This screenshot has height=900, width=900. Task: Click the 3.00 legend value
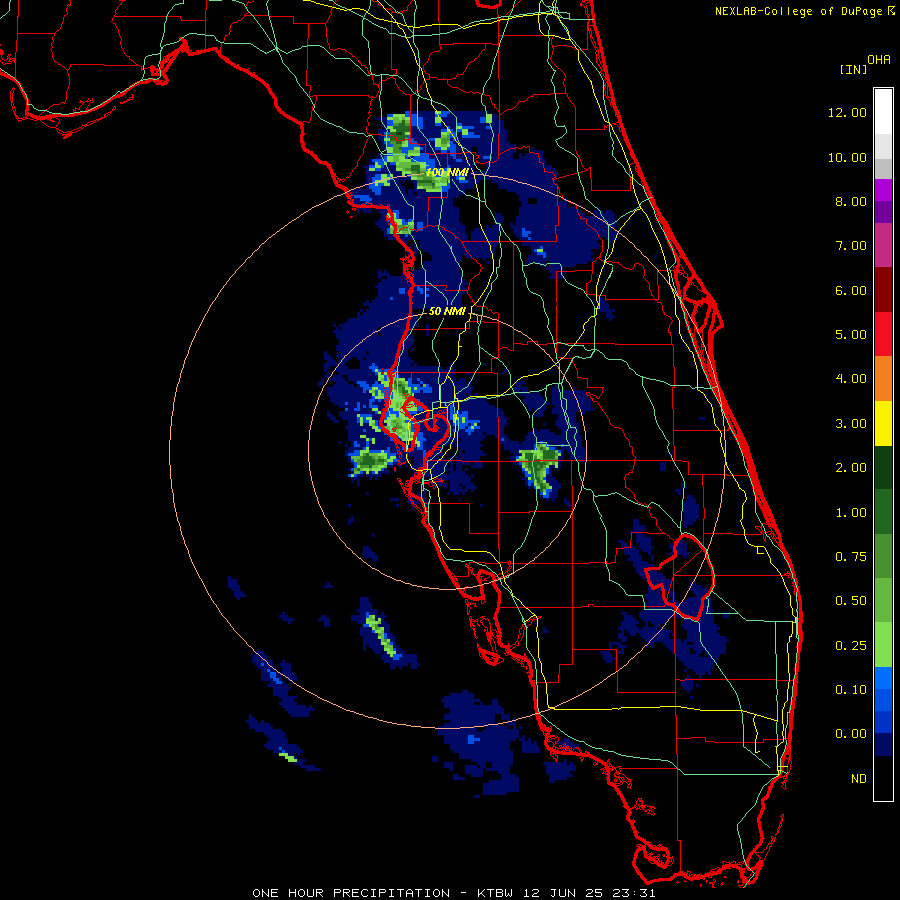coord(851,424)
